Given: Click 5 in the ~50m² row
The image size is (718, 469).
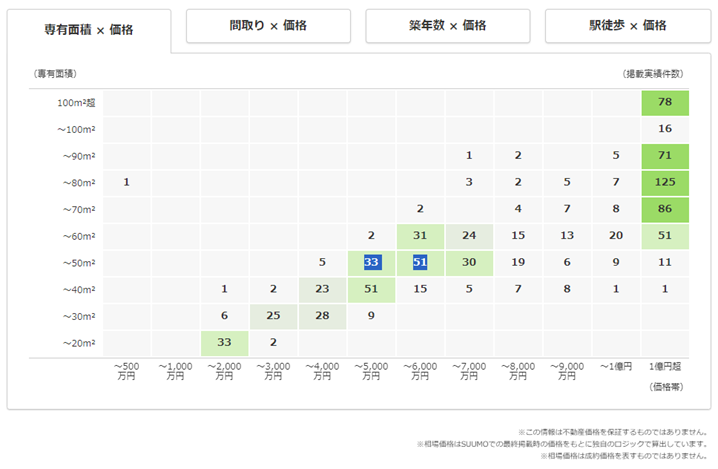Looking at the screenshot, I should (x=322, y=263).
